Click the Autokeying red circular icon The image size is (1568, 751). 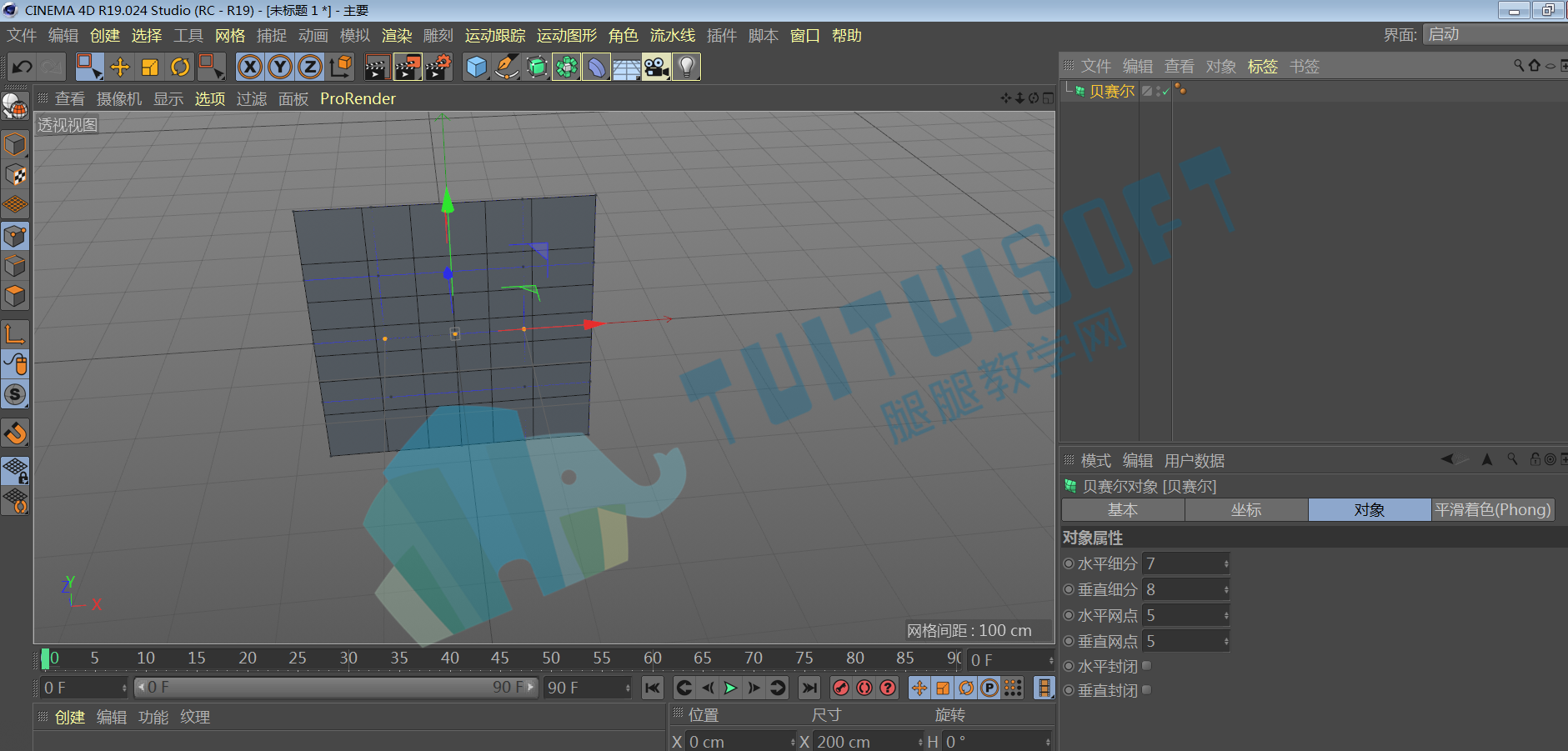[864, 688]
